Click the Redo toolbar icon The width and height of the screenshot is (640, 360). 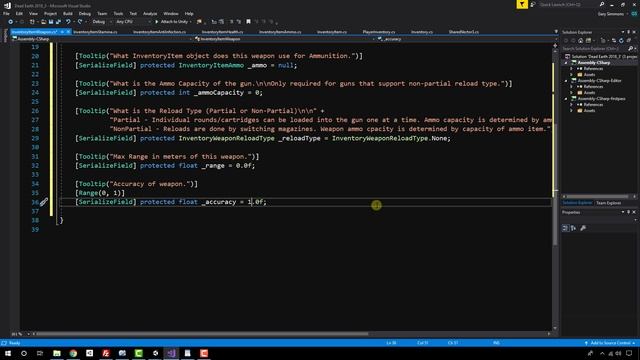click(x=80, y=22)
